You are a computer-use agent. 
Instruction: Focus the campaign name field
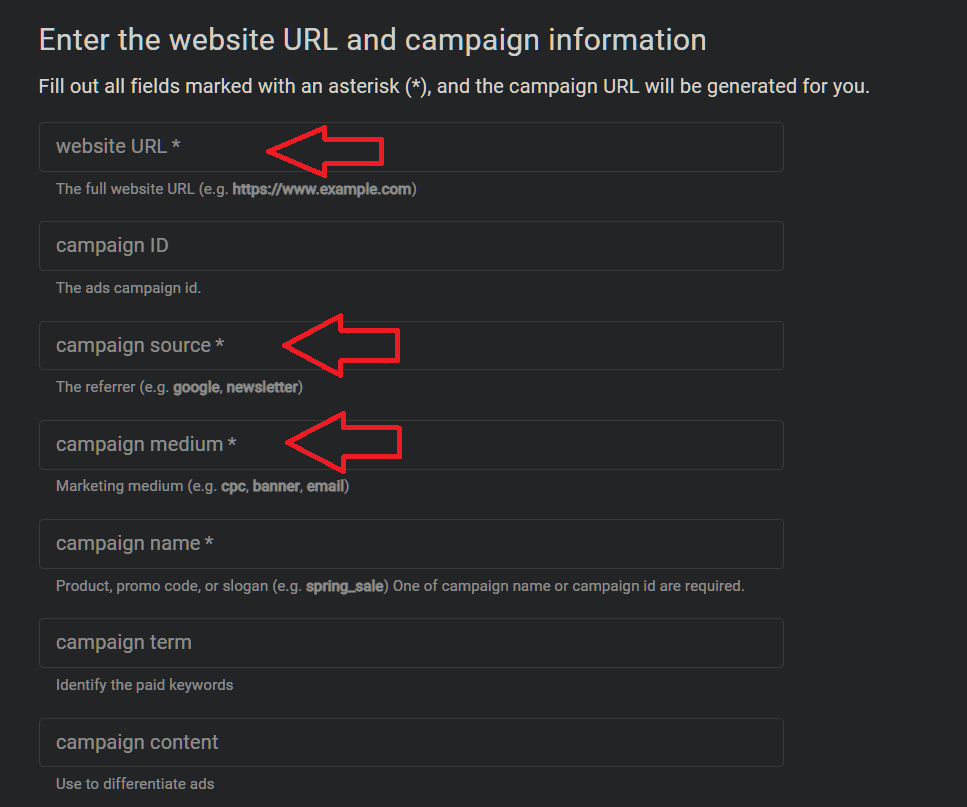(410, 544)
